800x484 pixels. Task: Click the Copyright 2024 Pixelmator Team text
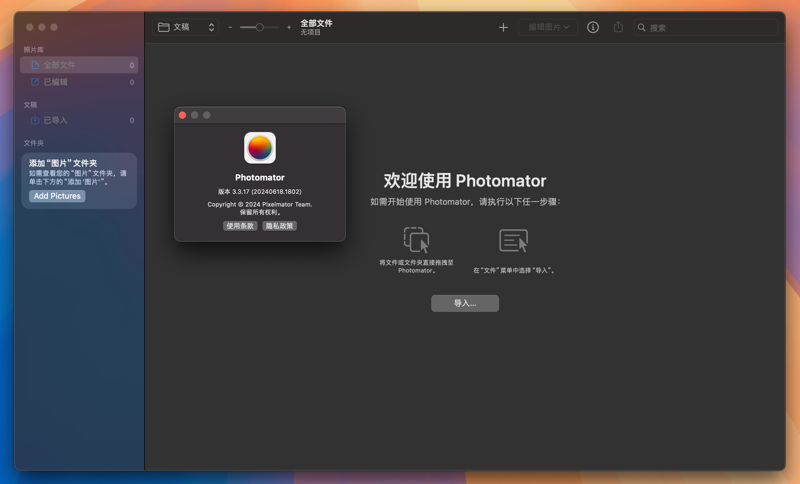coord(260,205)
